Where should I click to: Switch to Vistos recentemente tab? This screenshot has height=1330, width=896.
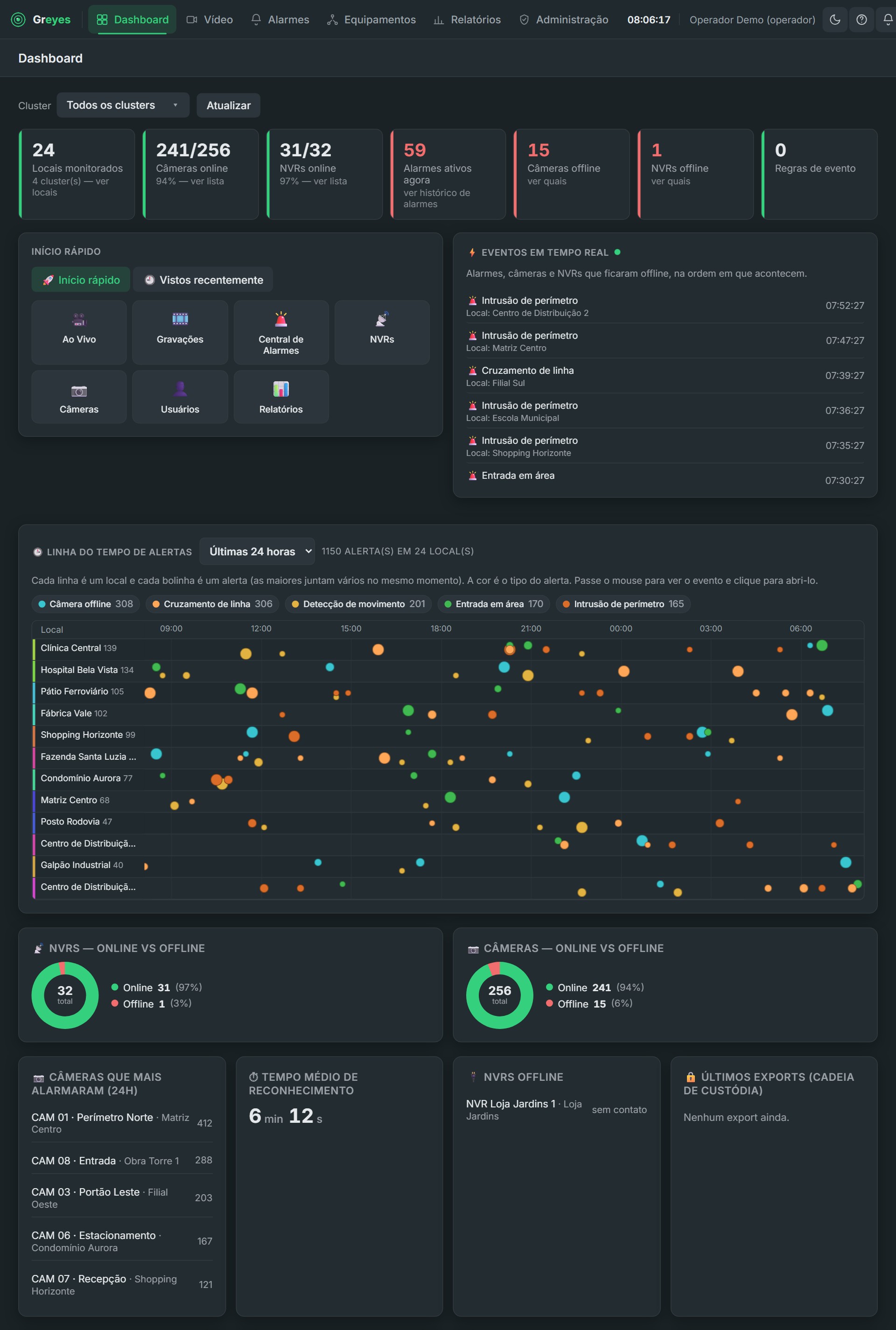point(203,280)
